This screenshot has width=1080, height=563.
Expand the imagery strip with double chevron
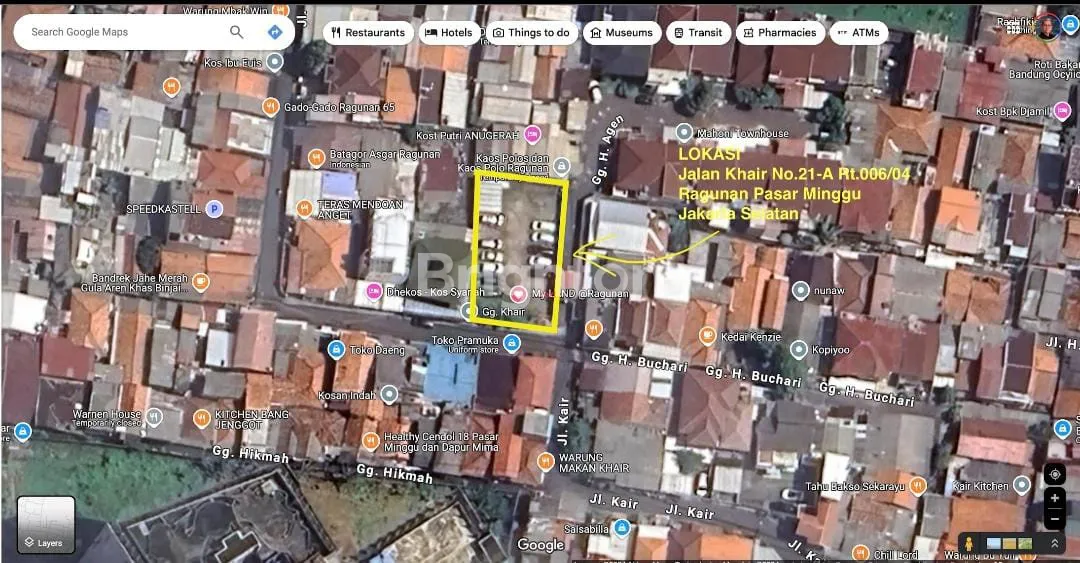pyautogui.click(x=1054, y=543)
